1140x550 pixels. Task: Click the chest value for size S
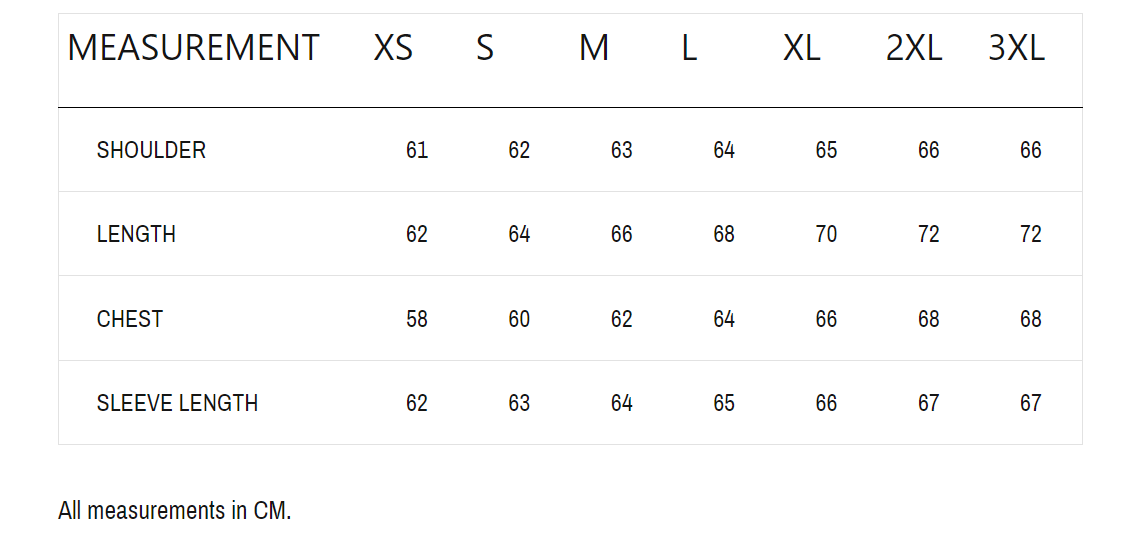coord(519,319)
